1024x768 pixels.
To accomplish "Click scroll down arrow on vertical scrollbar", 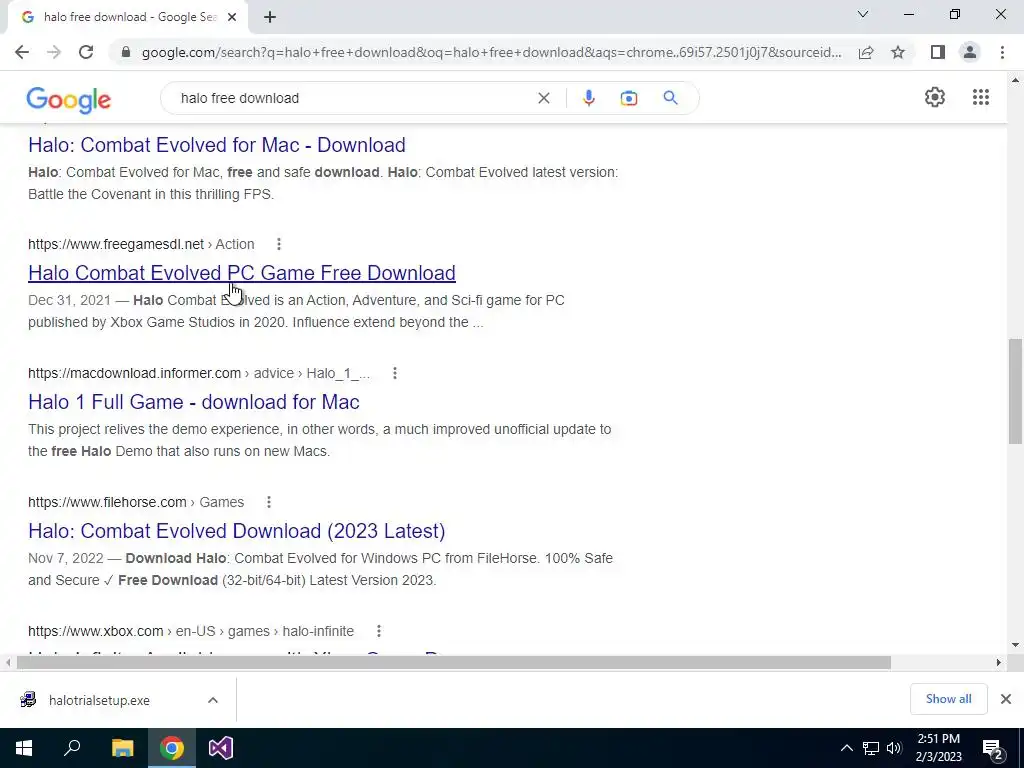I will click(x=1015, y=645).
